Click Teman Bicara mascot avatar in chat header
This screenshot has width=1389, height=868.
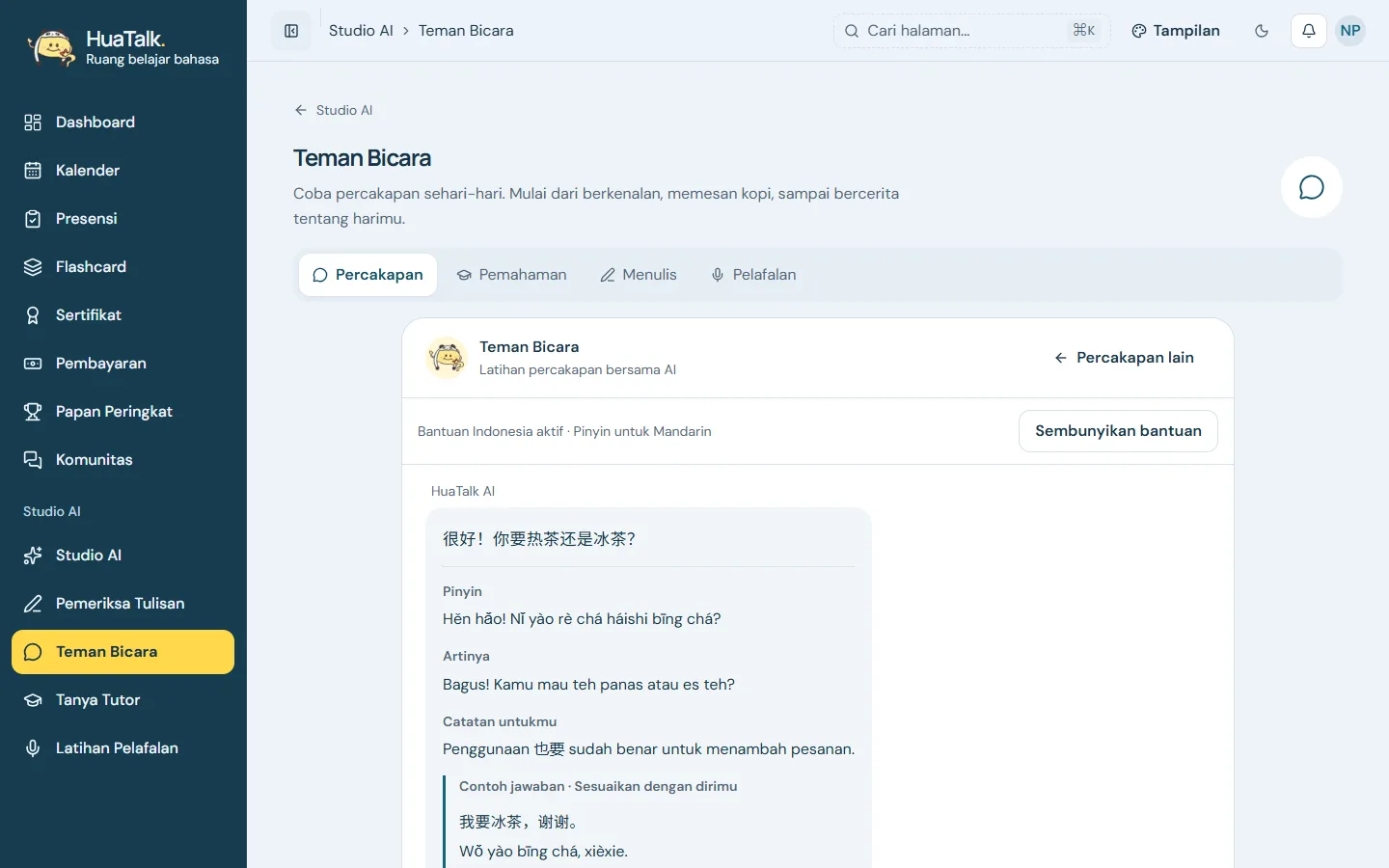(447, 358)
